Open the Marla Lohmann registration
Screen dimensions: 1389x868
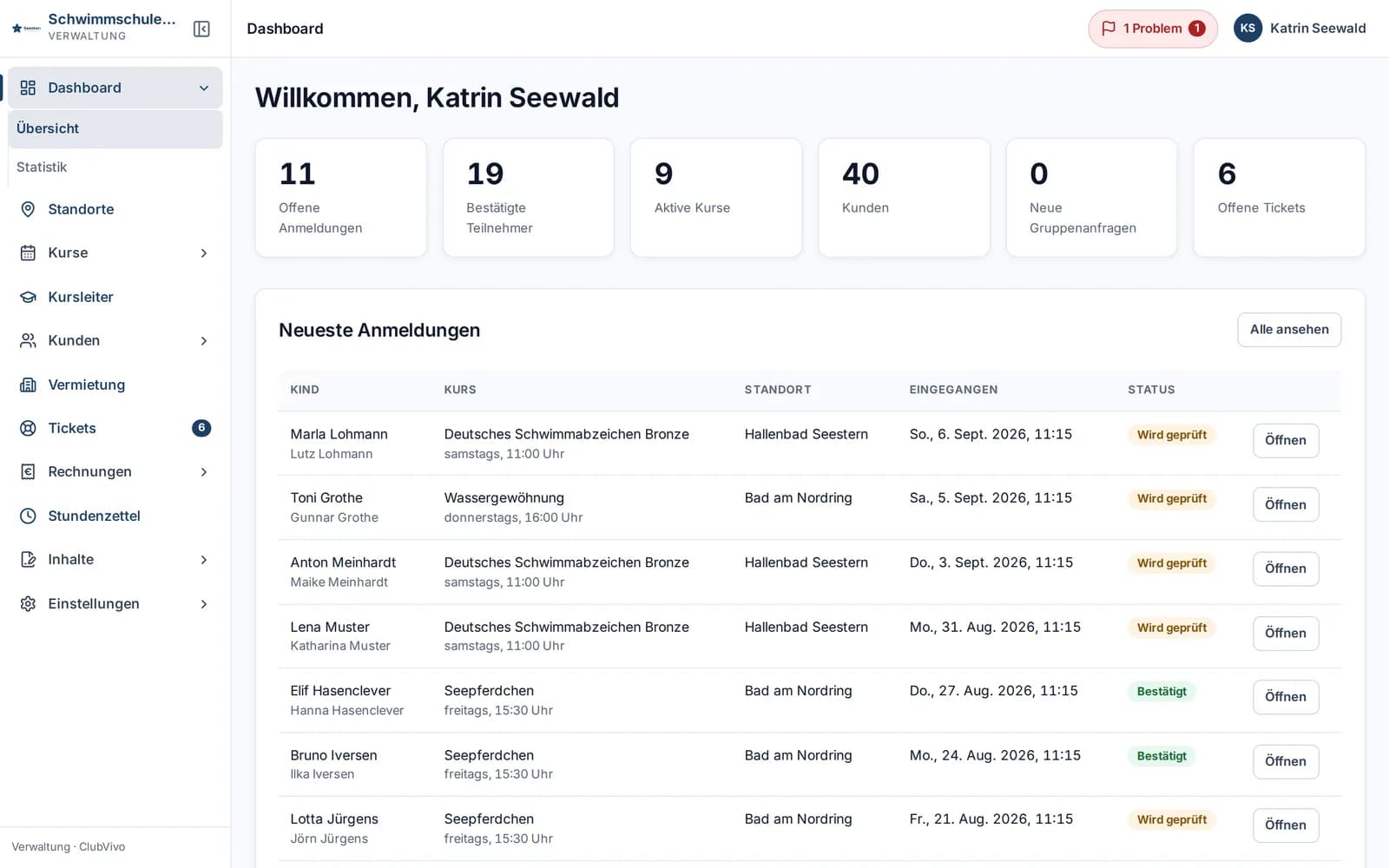[x=1286, y=440]
